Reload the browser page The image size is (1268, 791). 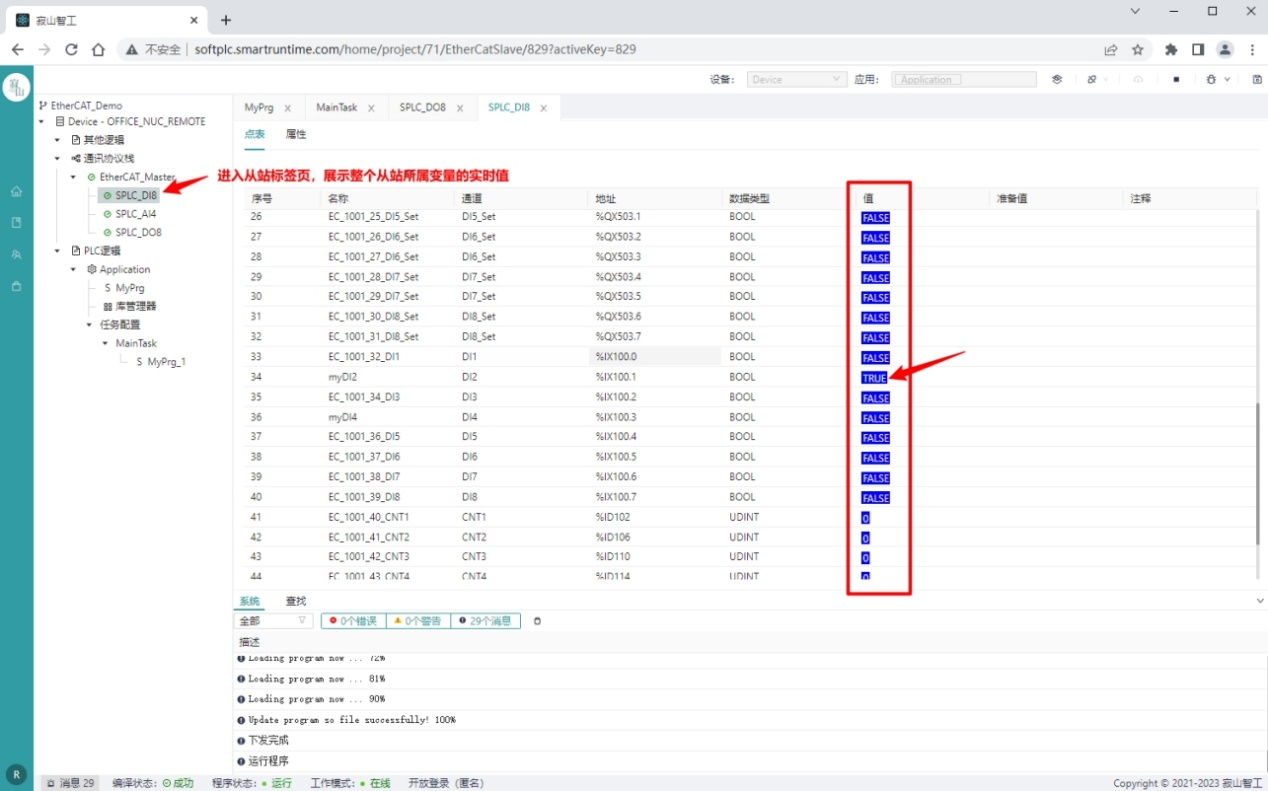click(x=71, y=49)
